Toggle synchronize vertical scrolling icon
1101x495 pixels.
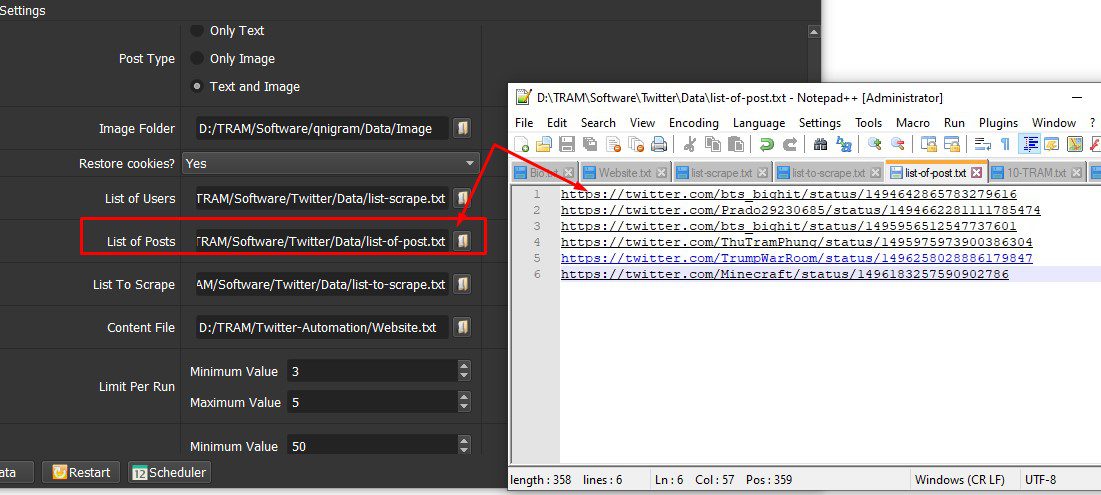click(928, 145)
